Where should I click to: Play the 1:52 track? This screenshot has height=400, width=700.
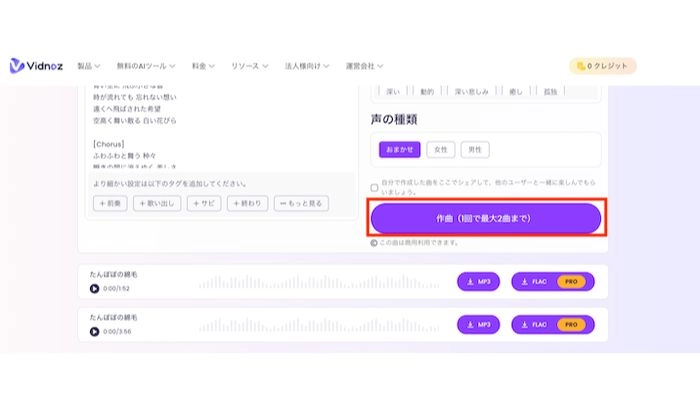click(94, 289)
